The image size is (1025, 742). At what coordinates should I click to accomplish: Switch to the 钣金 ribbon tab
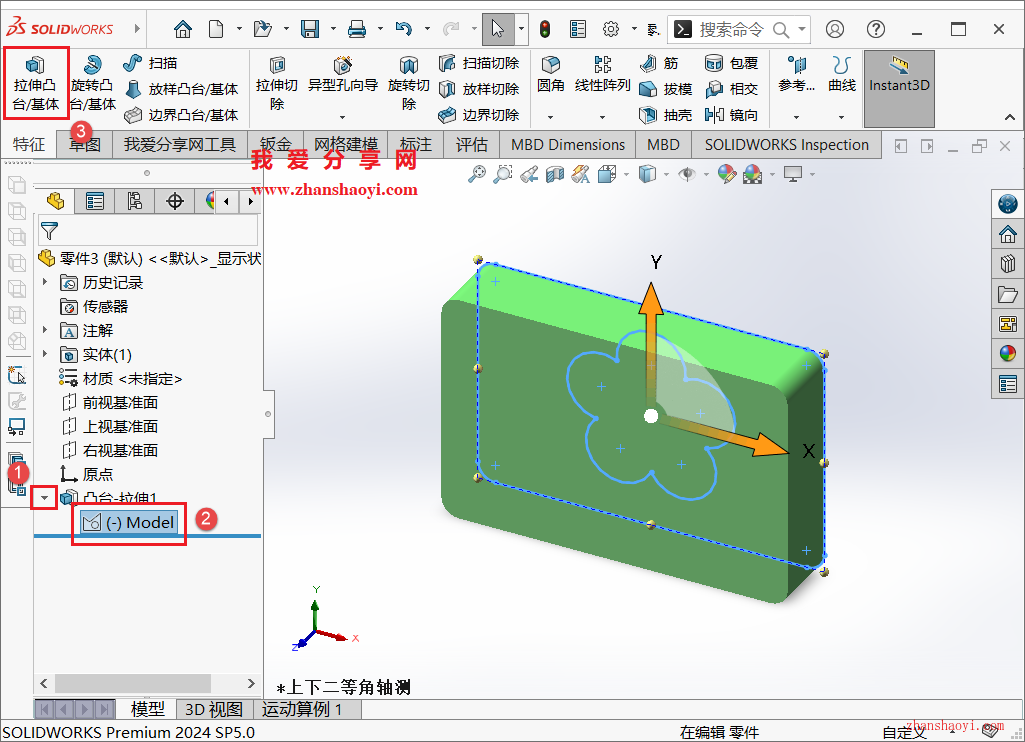(276, 144)
